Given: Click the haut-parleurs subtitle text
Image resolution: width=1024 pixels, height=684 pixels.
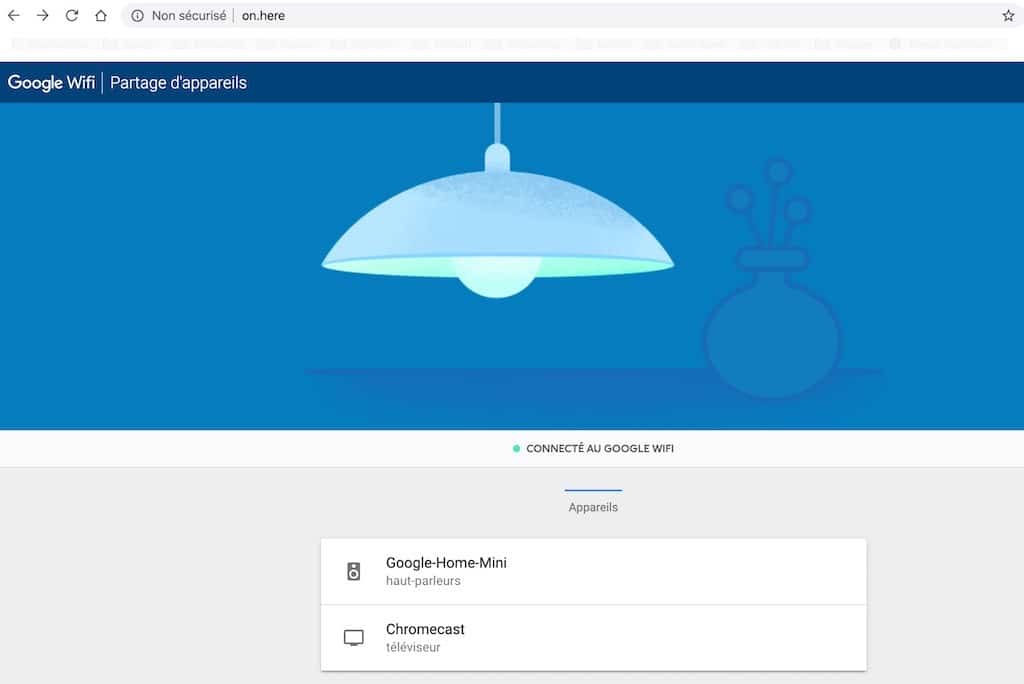Looking at the screenshot, I should click(x=423, y=581).
